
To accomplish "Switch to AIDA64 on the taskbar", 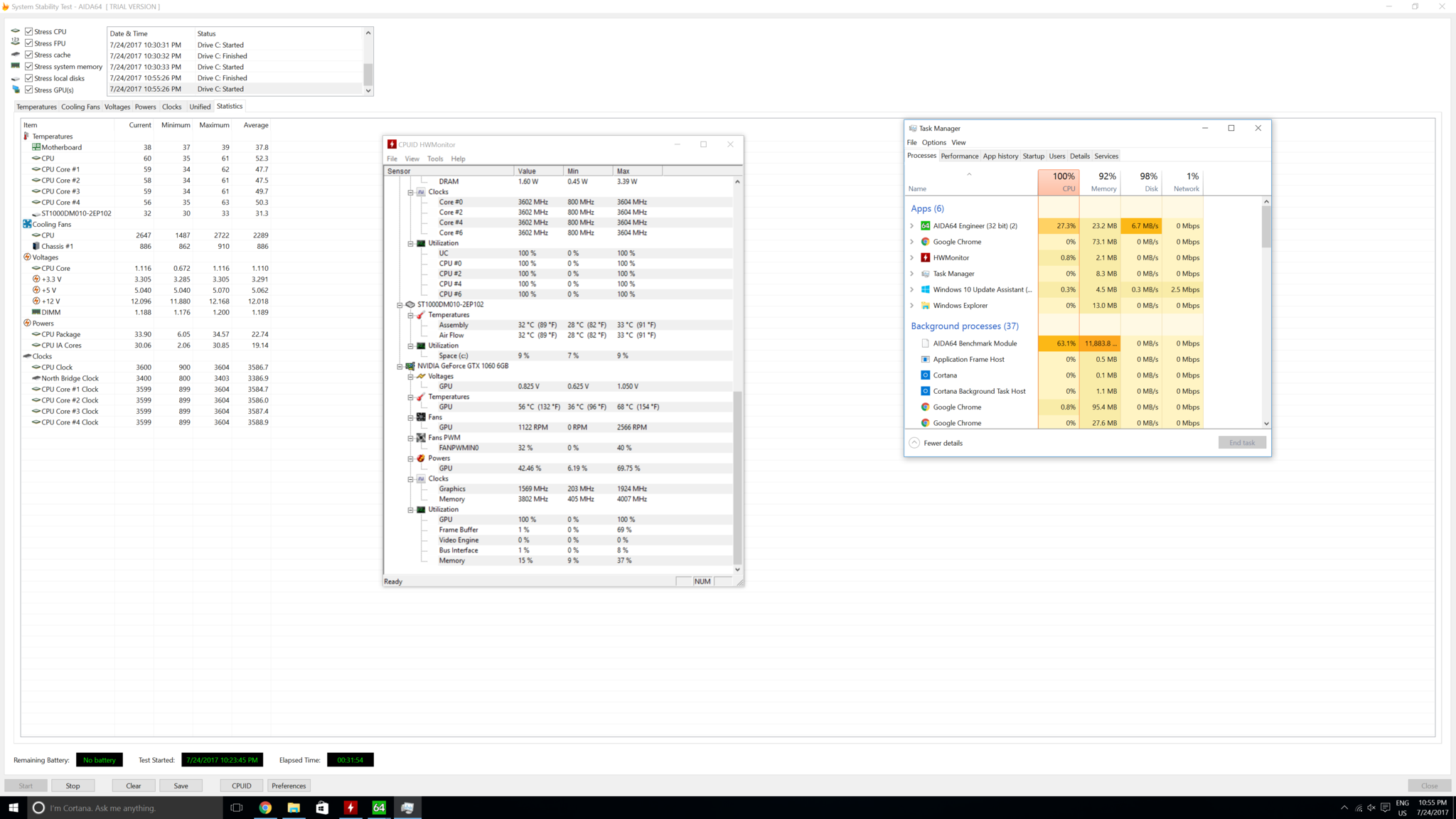I will 379,808.
